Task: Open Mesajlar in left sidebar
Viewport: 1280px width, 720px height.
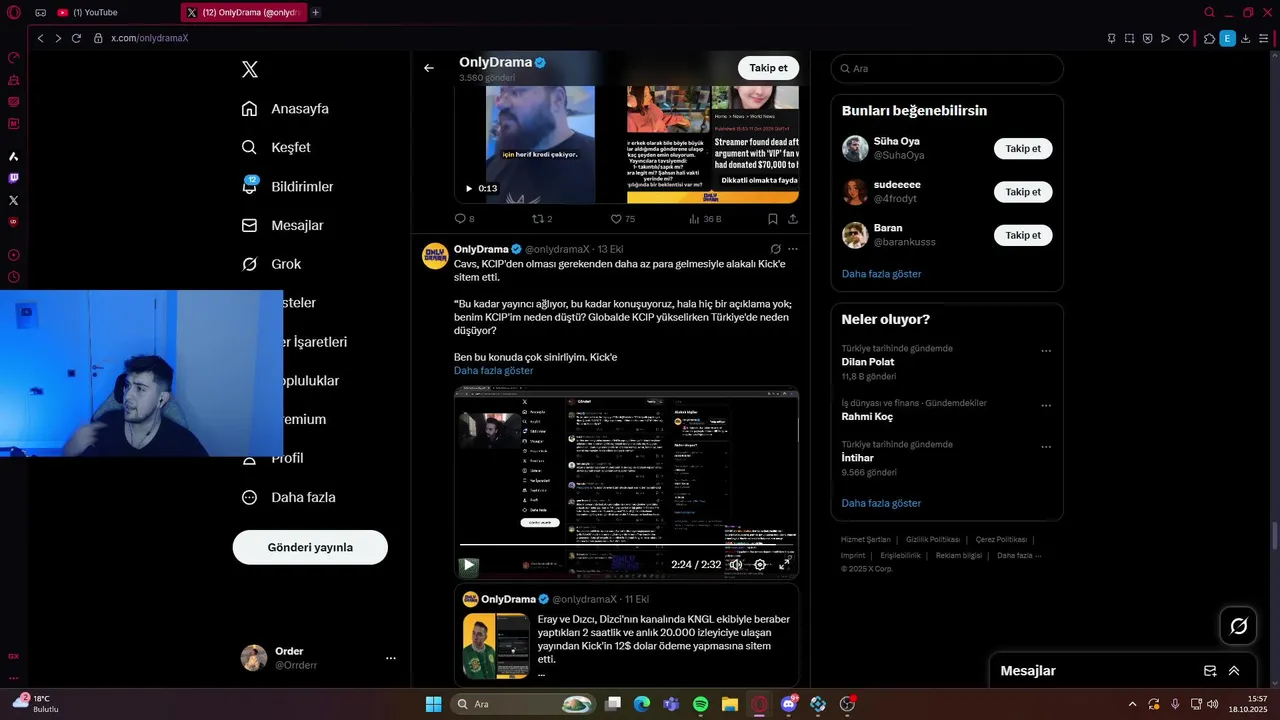Action: [x=283, y=225]
